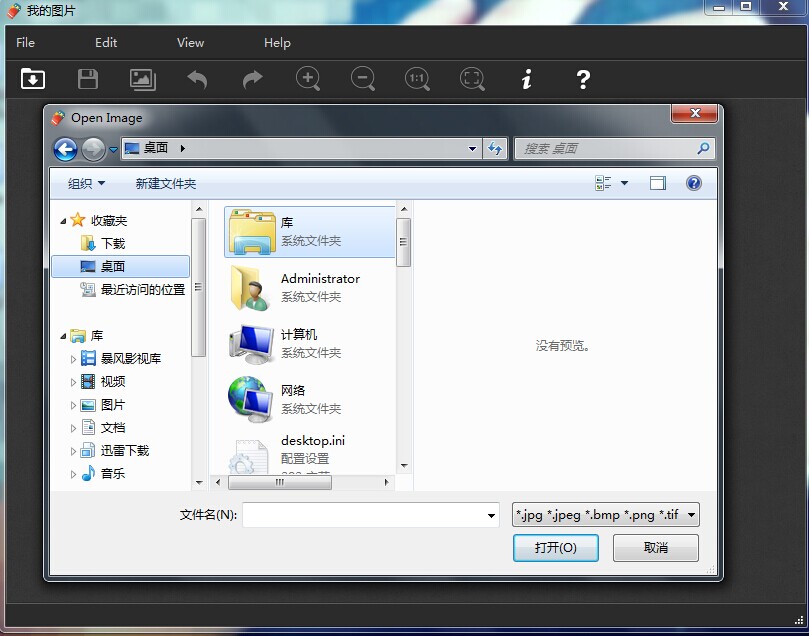809x636 pixels.
Task: Open the View menu
Action: tap(190, 42)
